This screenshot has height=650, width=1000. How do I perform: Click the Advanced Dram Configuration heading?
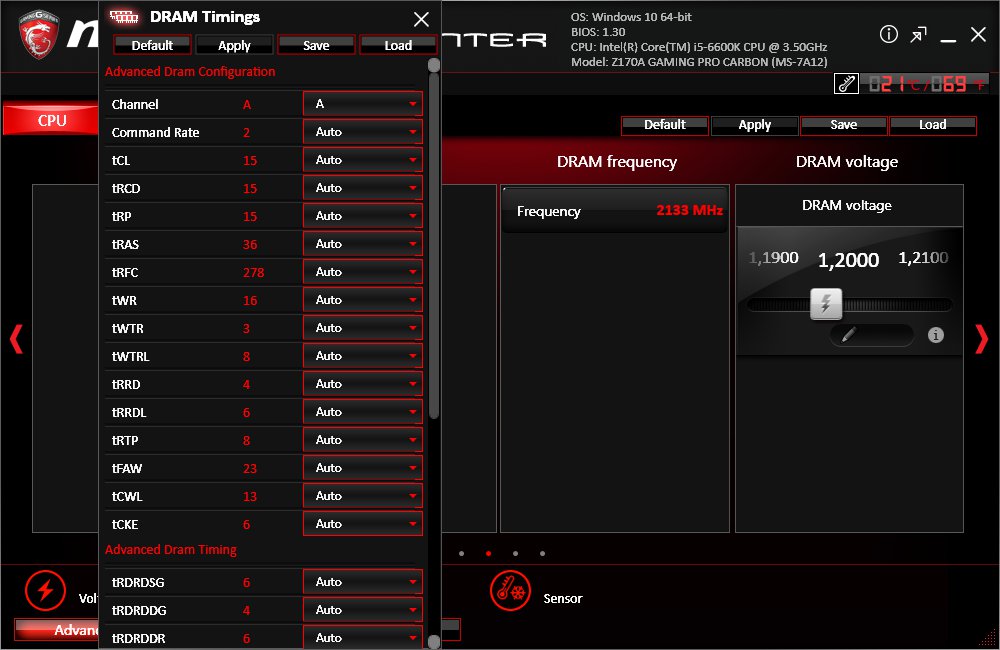click(x=190, y=71)
